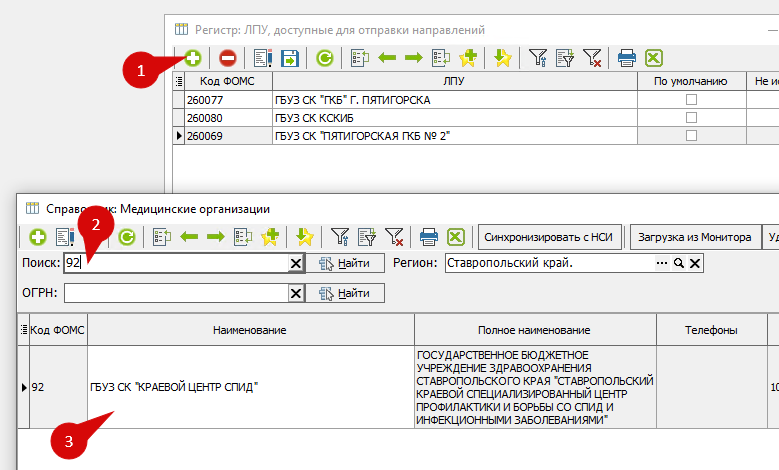Screen dimensions: 779x470
Task: Open the Регион selection list via the ellipsis button
Action: [661, 263]
